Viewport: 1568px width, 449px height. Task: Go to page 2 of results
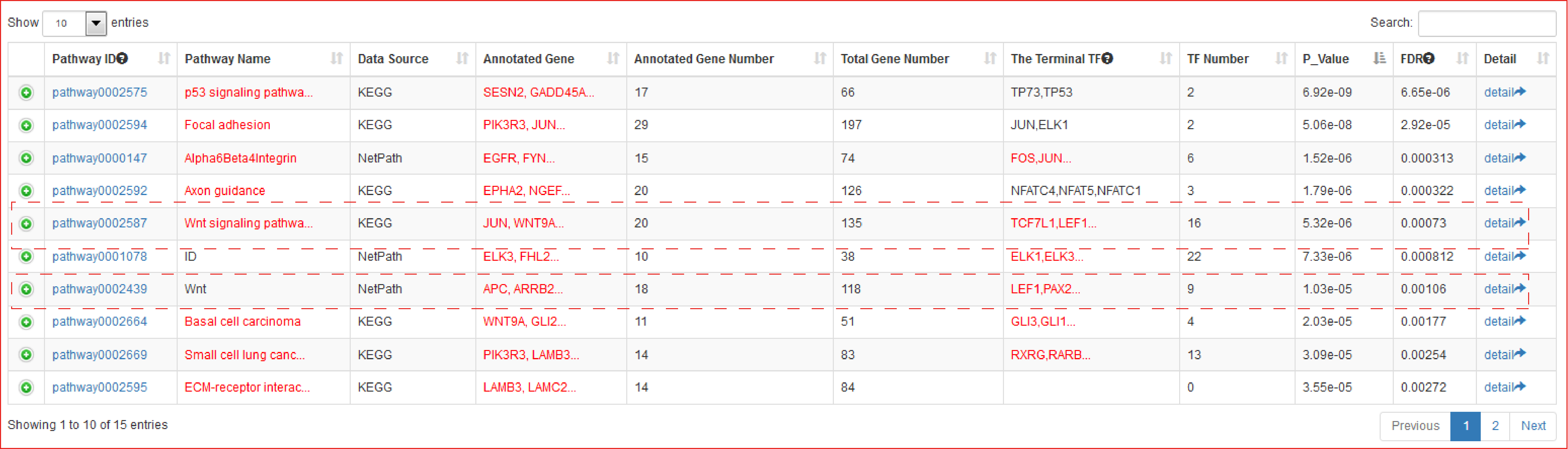[1495, 426]
